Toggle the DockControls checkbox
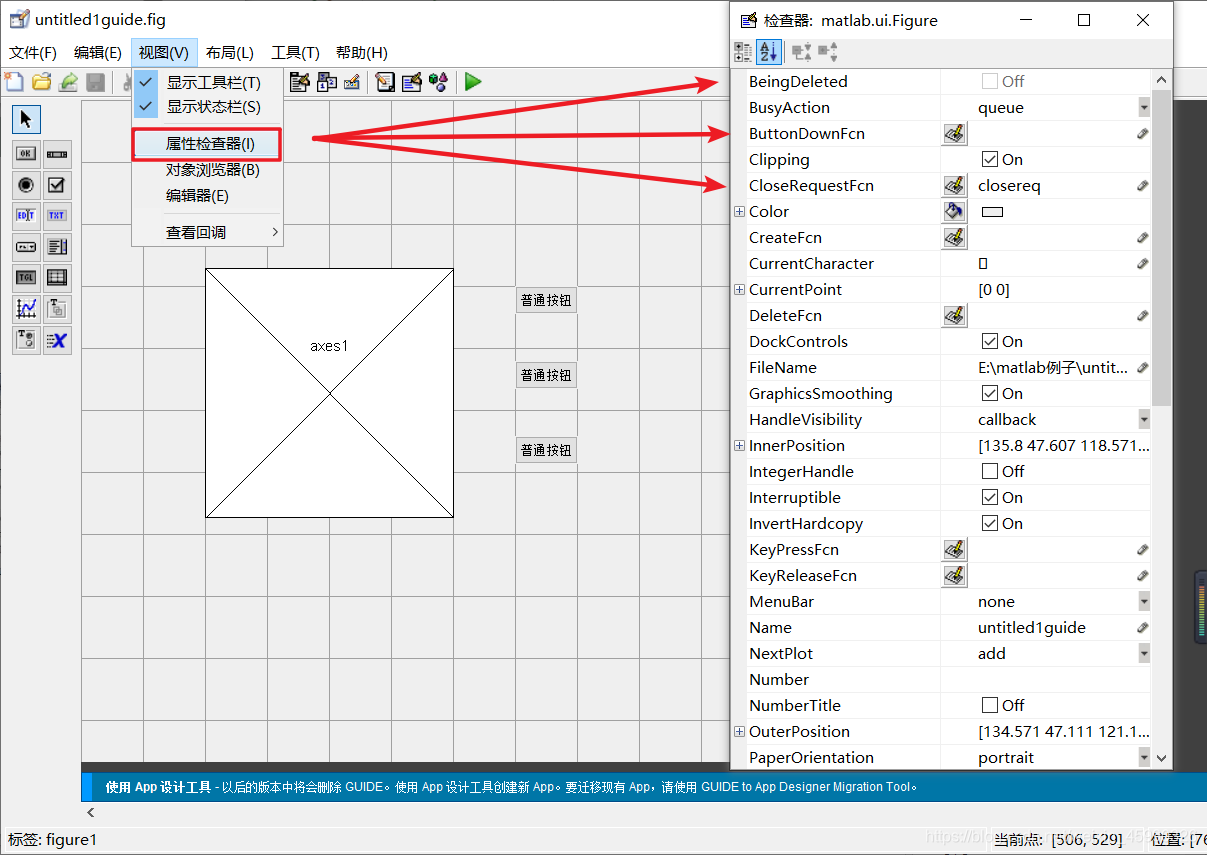 pyautogui.click(x=990, y=341)
